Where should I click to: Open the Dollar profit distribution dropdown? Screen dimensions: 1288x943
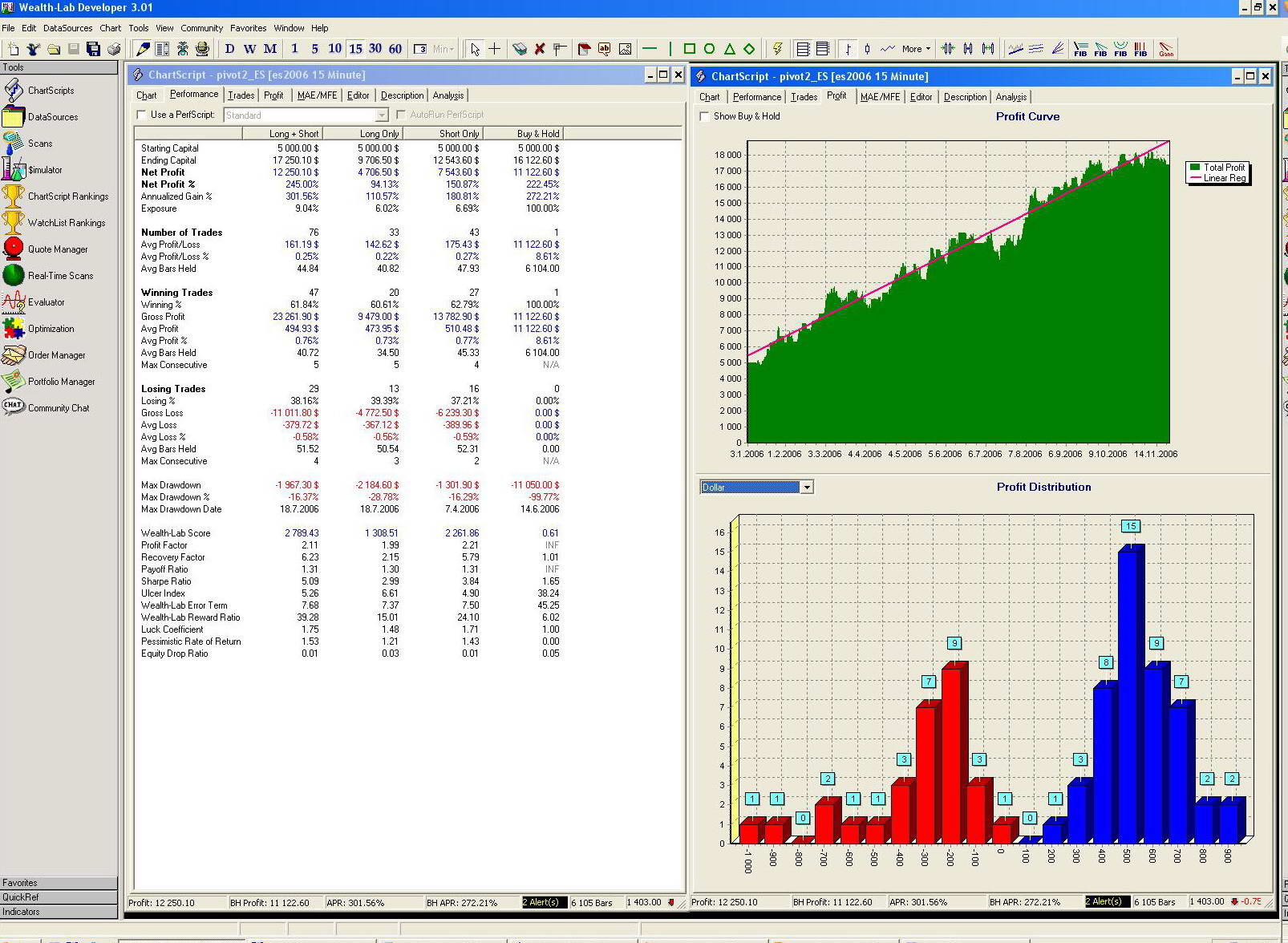pos(807,488)
